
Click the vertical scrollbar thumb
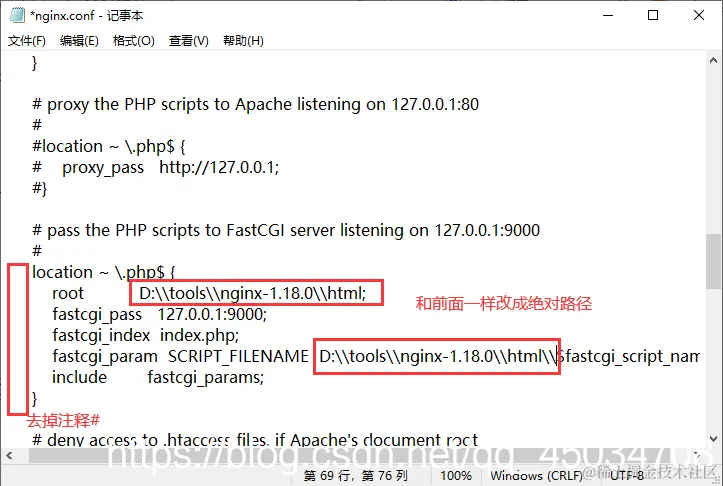(x=713, y=261)
